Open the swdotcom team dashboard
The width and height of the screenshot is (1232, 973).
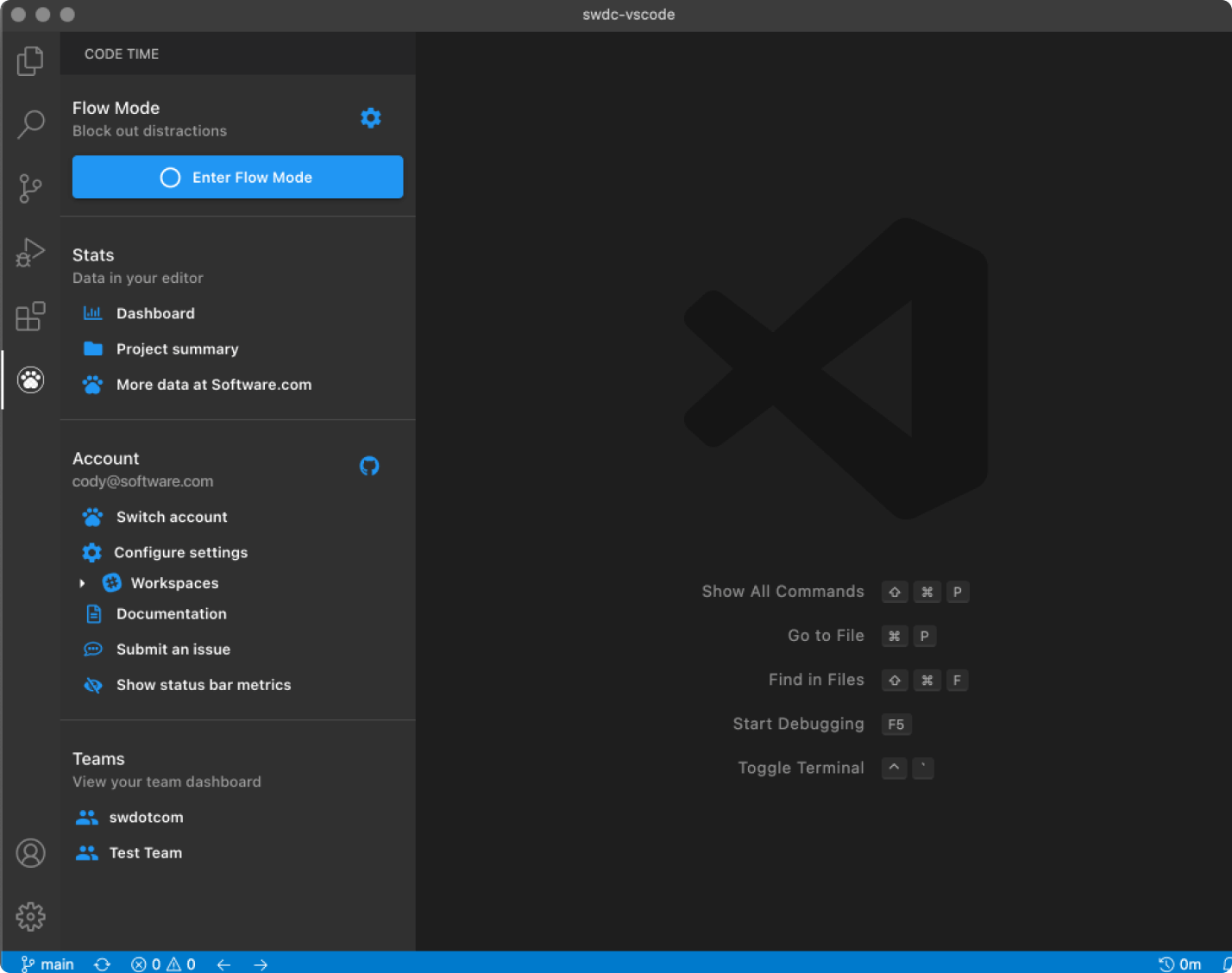pos(146,817)
